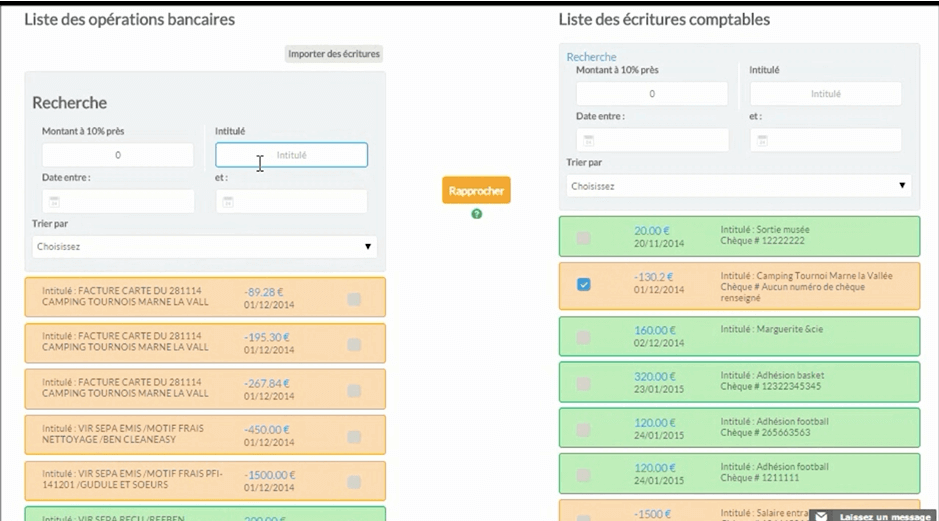The image size is (939, 521).
Task: Click 'Chèque # 12222222' text
Action: click(762, 241)
